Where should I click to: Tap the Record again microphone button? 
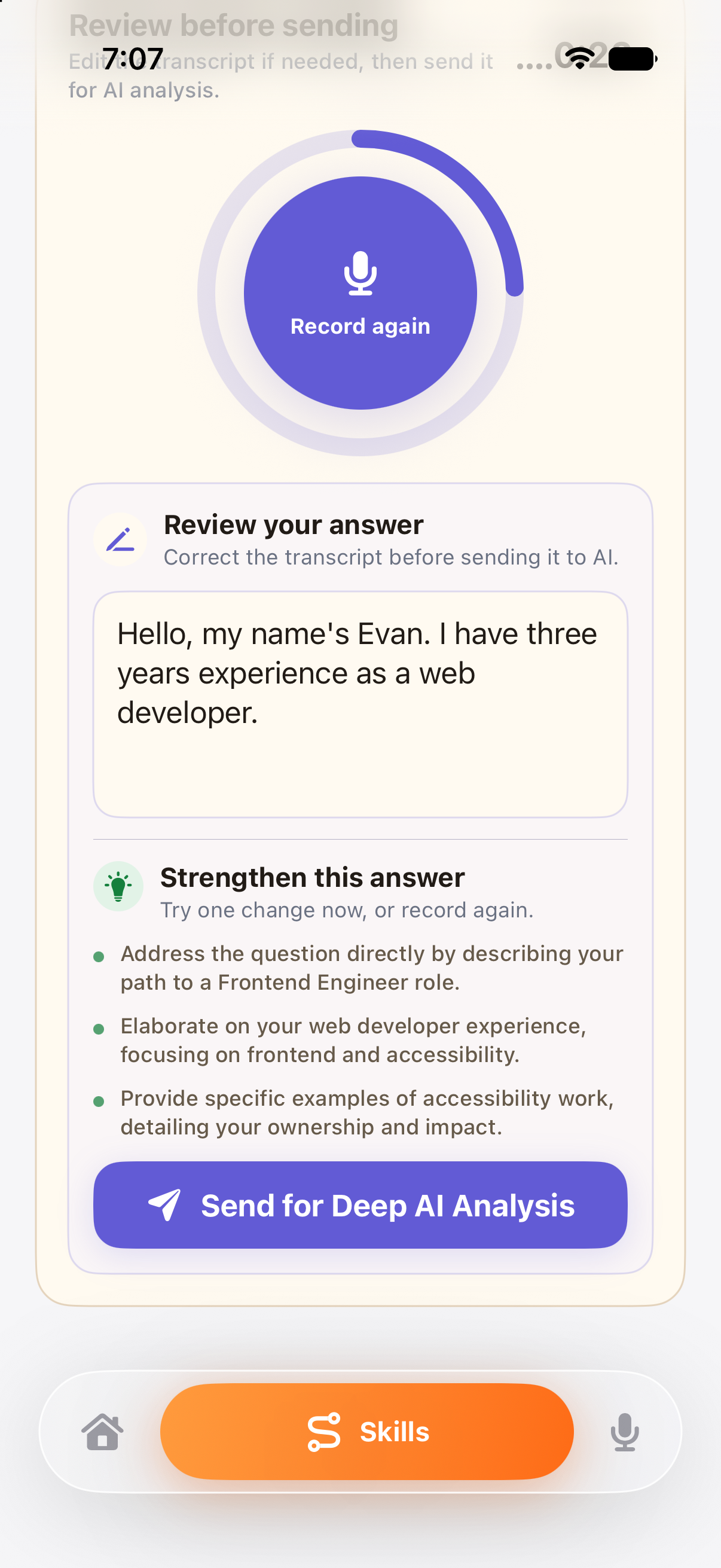(360, 293)
